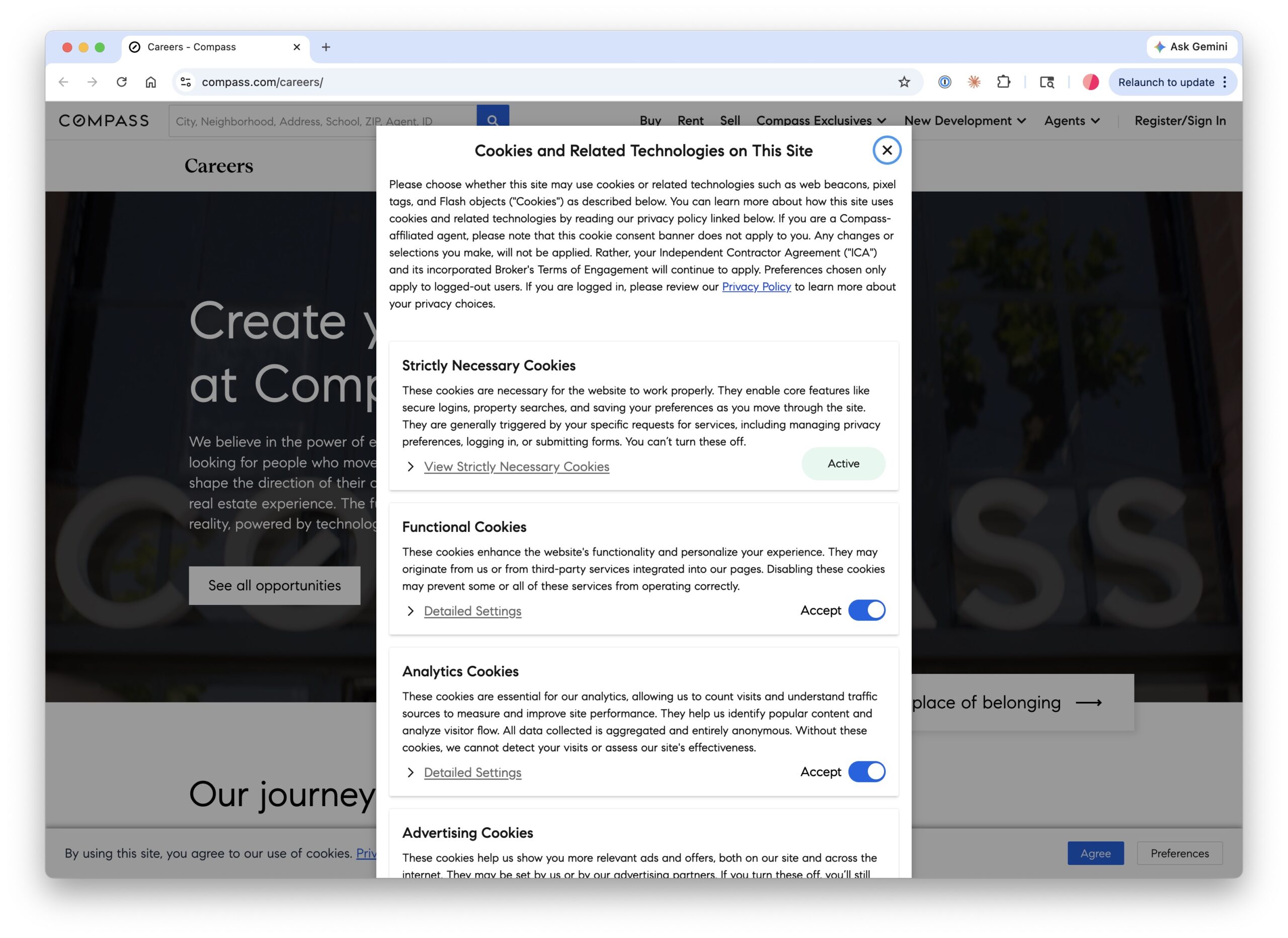Image resolution: width=1288 pixels, height=938 pixels.
Task: Expand Functional Cookies Detailed Settings
Action: point(472,611)
